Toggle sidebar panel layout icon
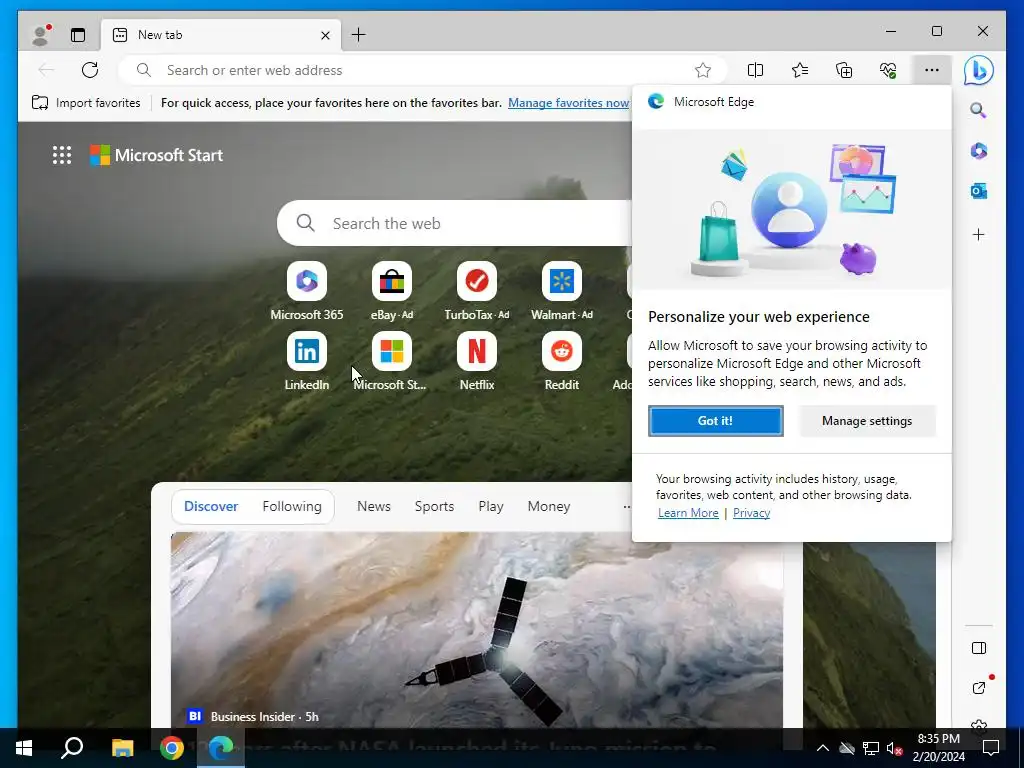The width and height of the screenshot is (1024, 768). pyautogui.click(x=978, y=648)
